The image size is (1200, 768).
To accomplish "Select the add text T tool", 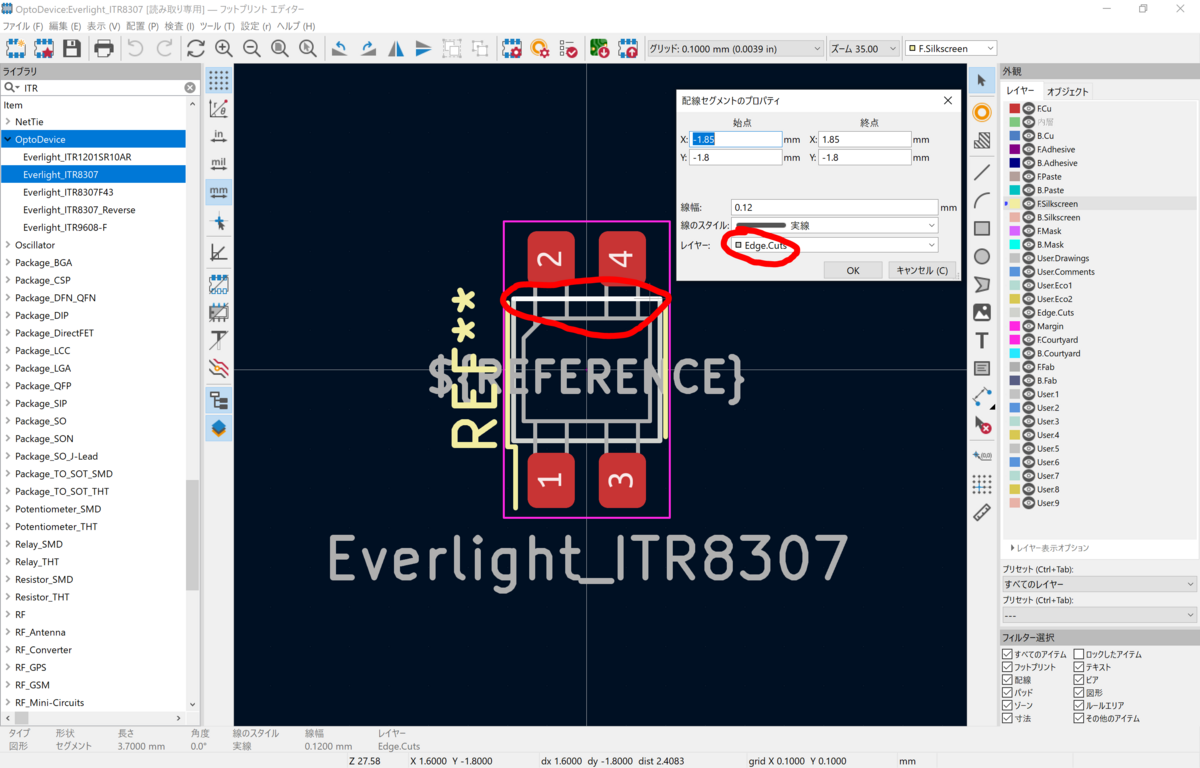I will point(982,341).
